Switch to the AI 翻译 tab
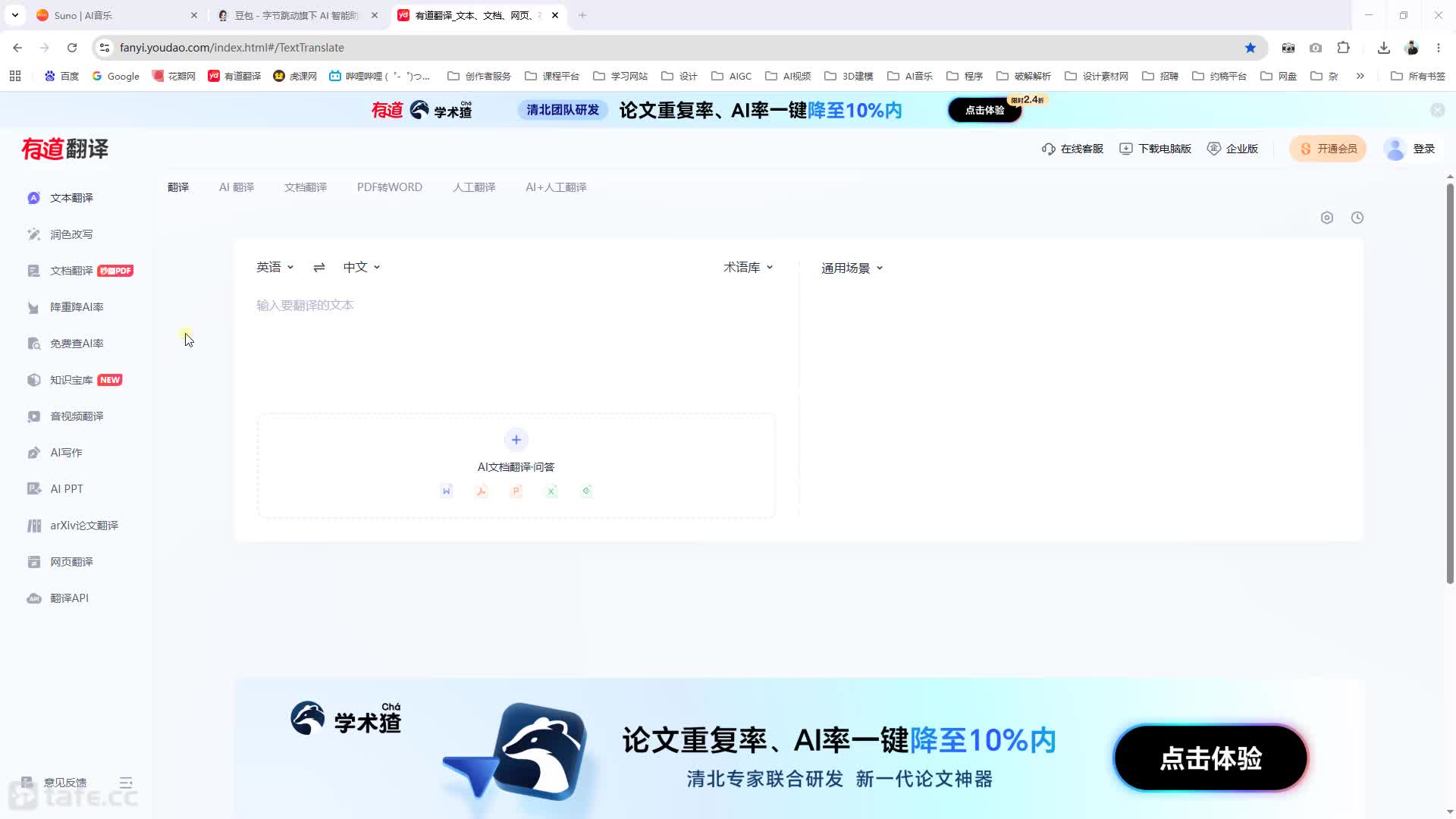The image size is (1456, 819). coord(237,187)
